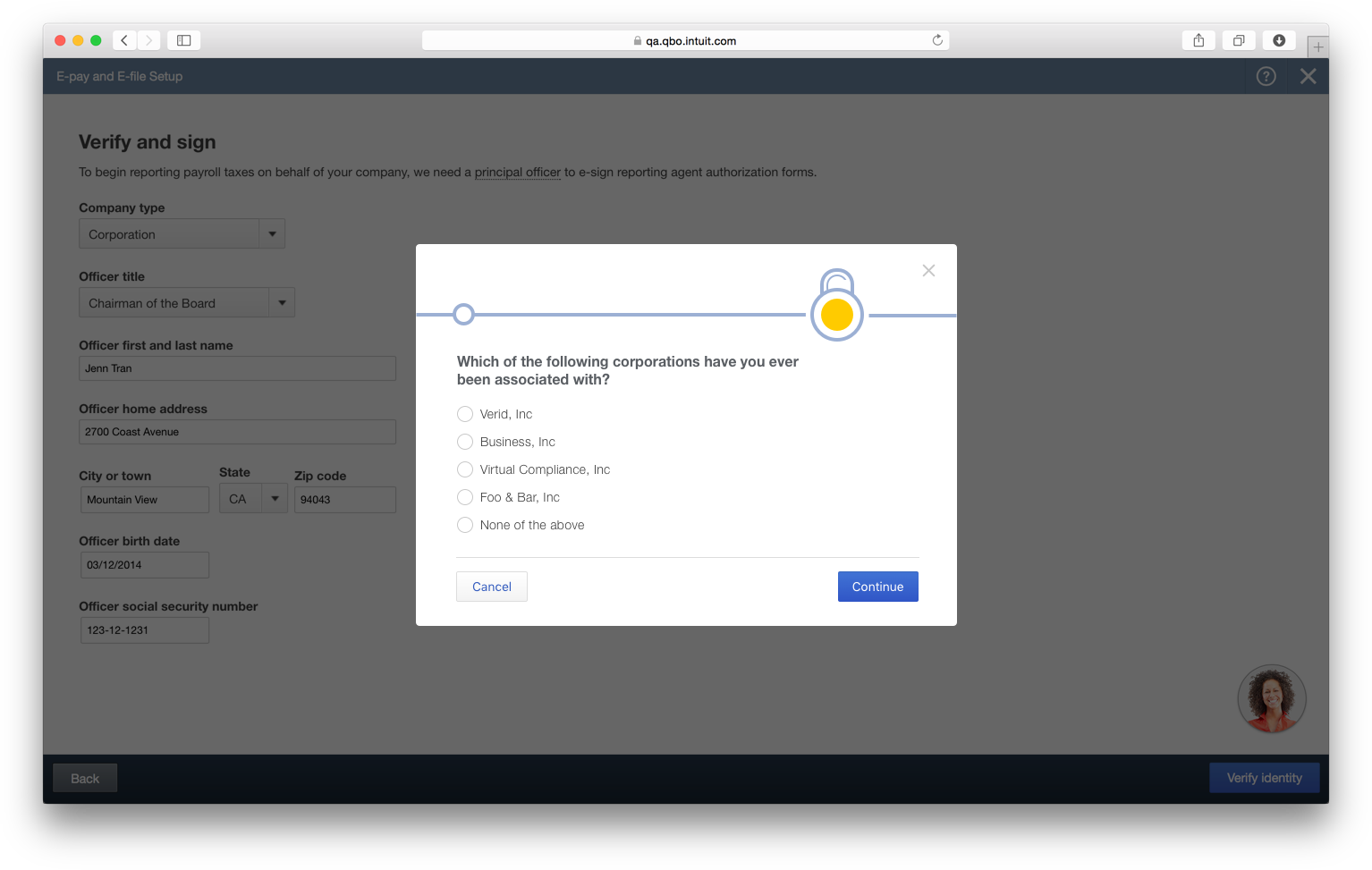Show the Safari sidebar

point(183,40)
